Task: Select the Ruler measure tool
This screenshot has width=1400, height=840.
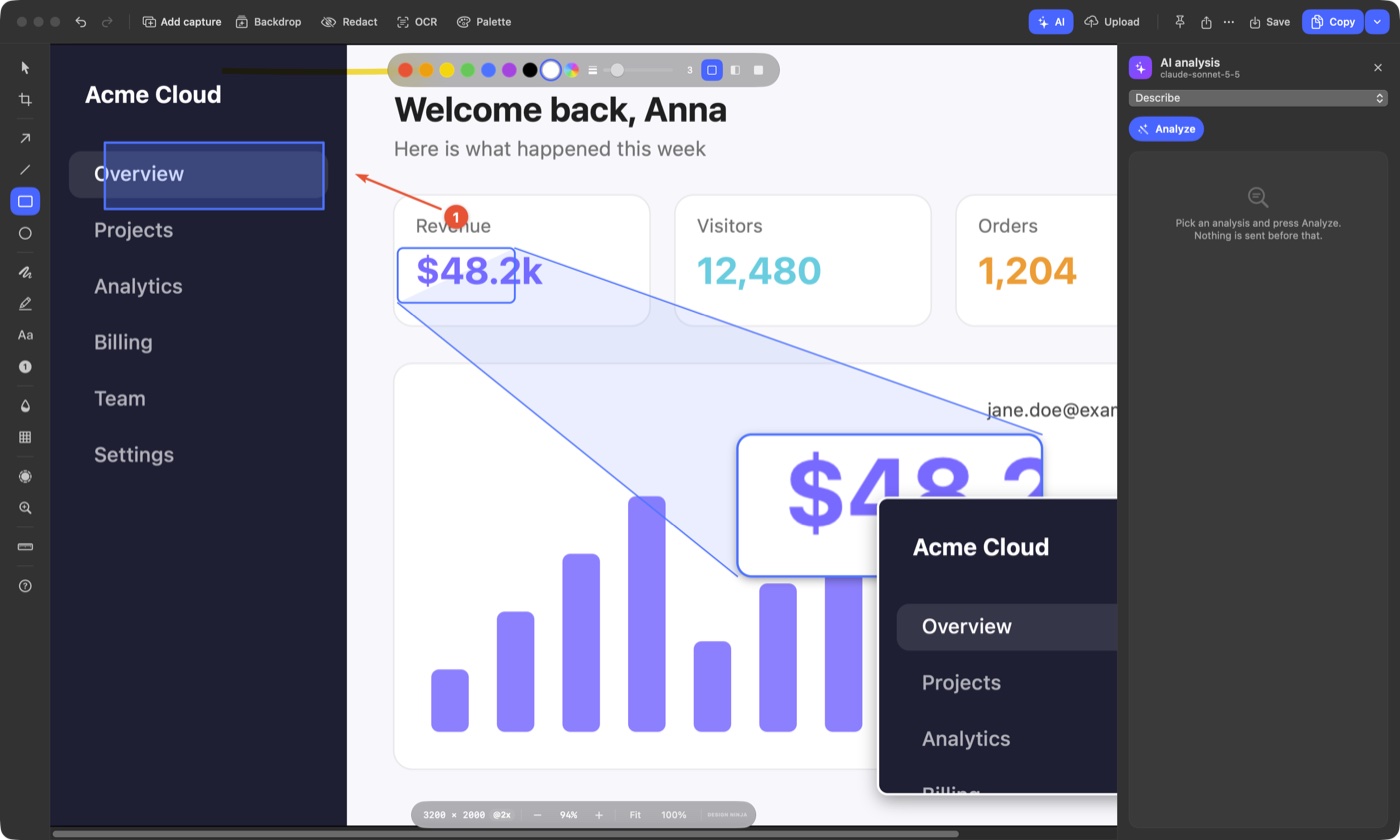Action: click(x=25, y=547)
